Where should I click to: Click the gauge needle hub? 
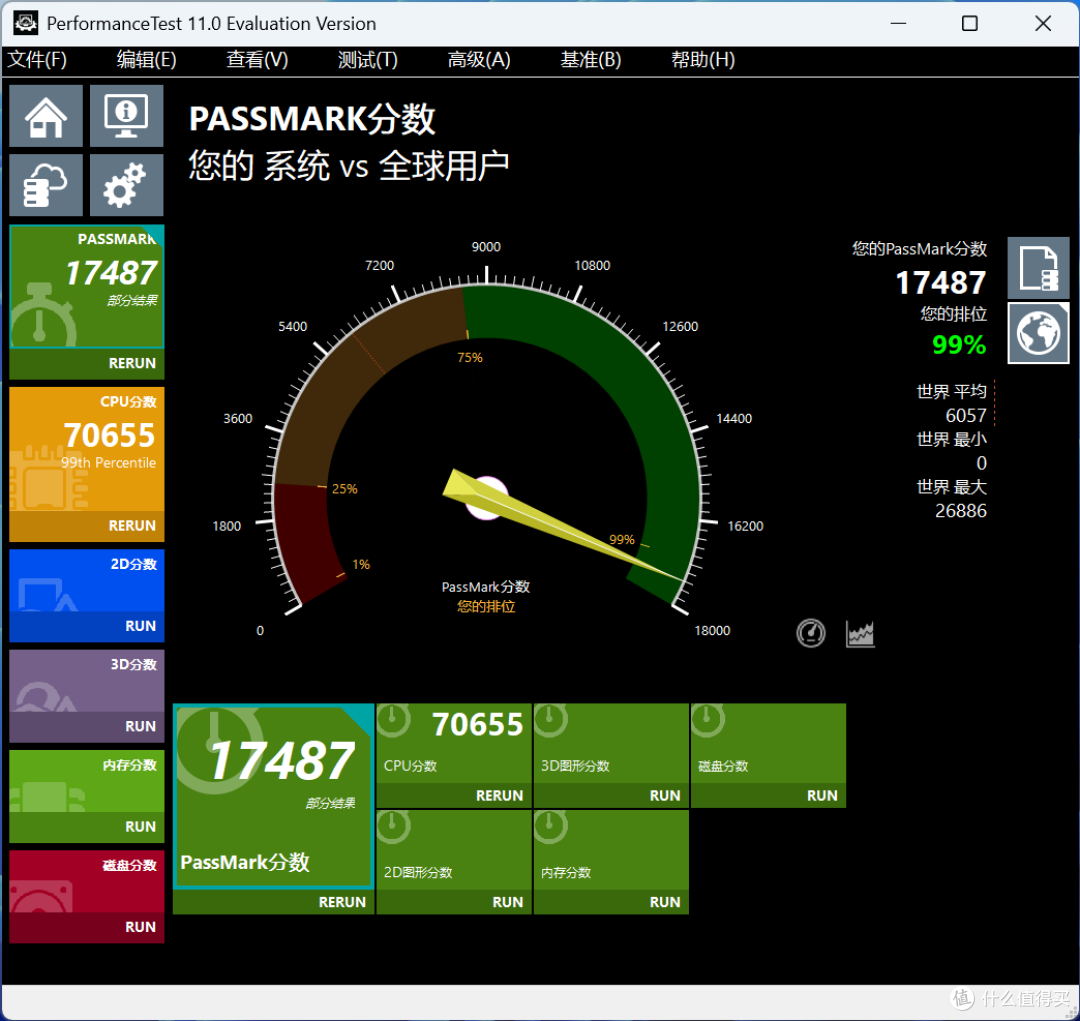tap(487, 498)
